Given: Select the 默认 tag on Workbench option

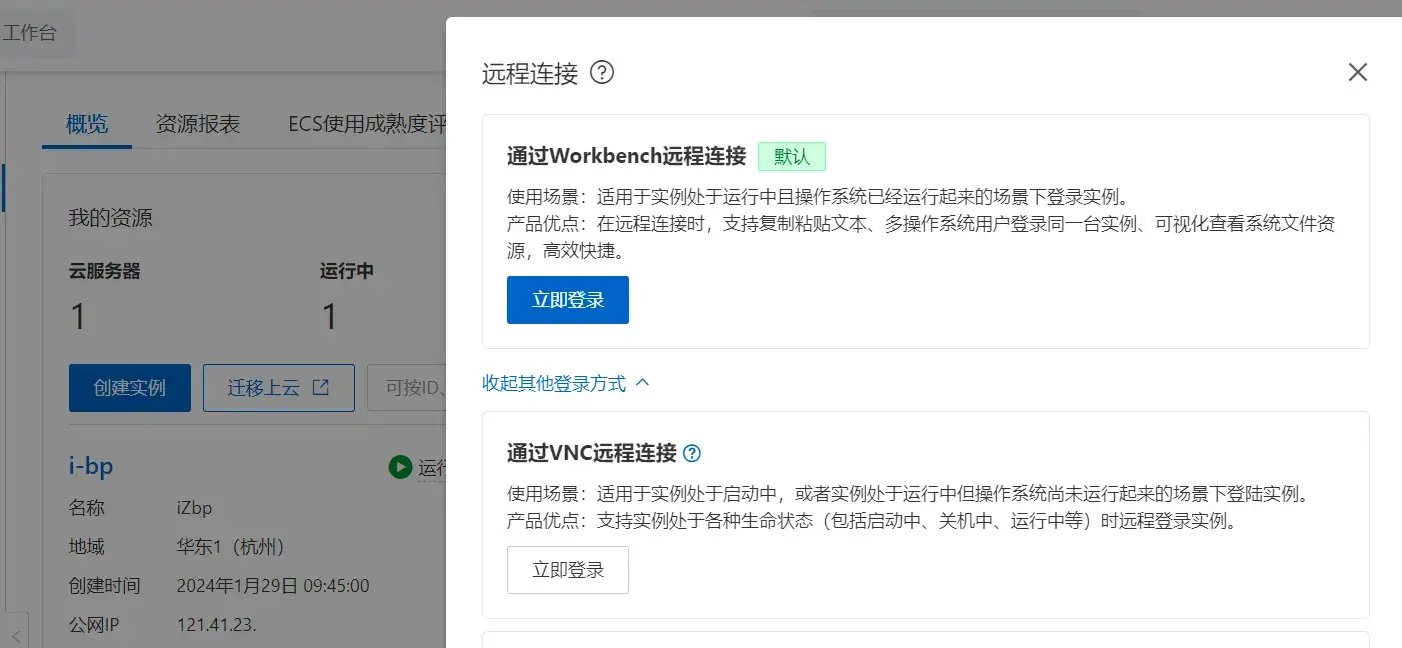Looking at the screenshot, I should point(792,157).
